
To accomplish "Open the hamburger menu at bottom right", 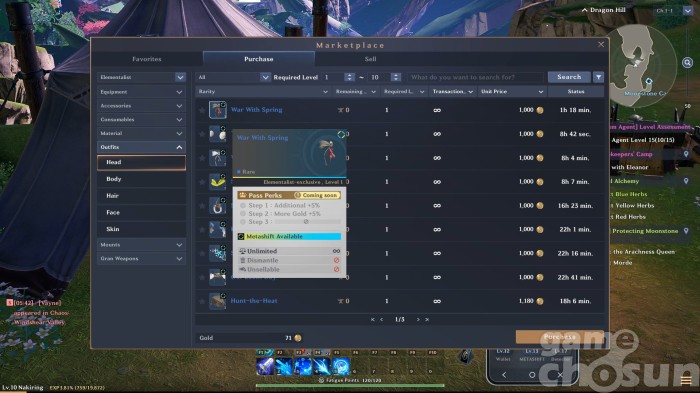I will pyautogui.click(x=686, y=380).
